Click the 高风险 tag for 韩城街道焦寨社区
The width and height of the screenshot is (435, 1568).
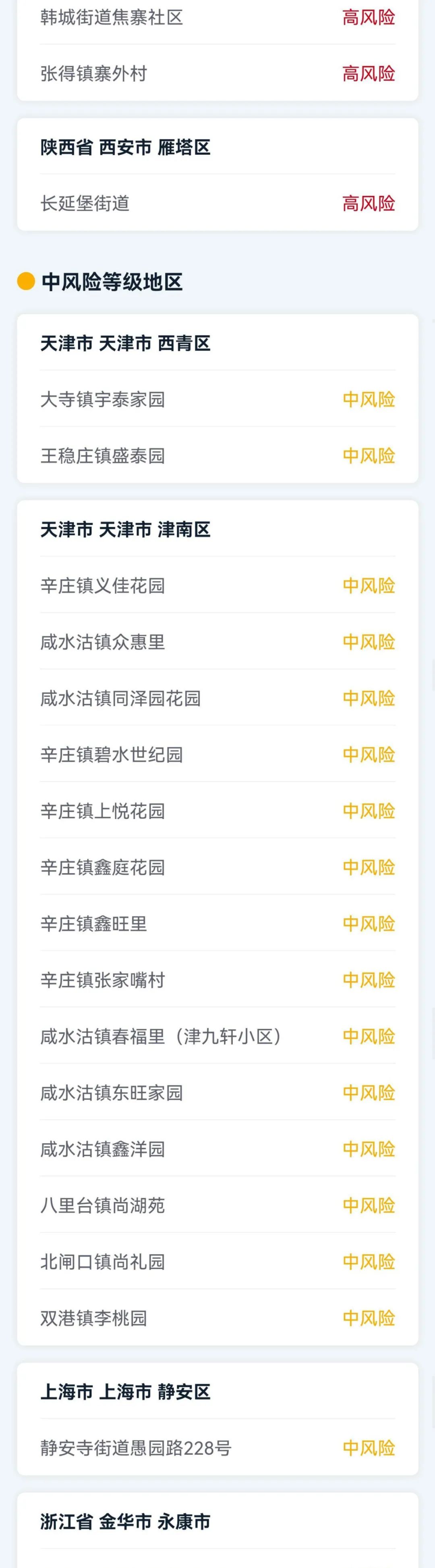(x=368, y=18)
